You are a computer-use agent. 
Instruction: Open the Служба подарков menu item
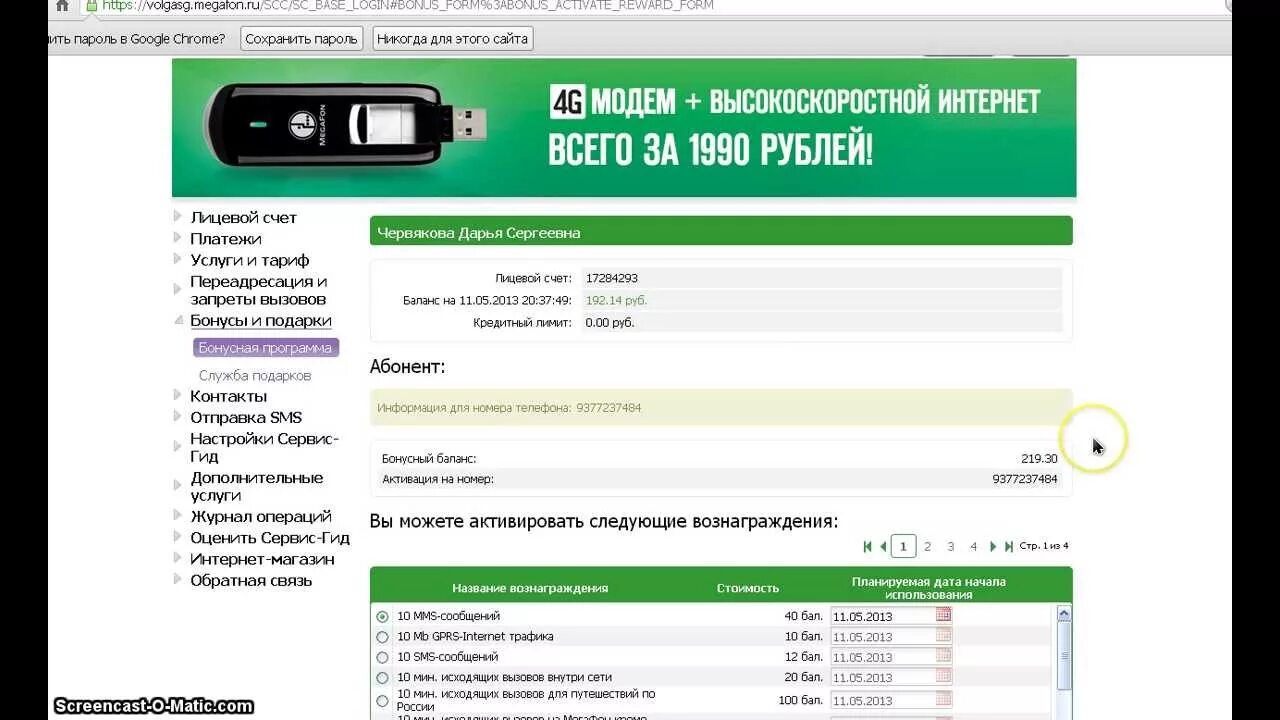[255, 375]
